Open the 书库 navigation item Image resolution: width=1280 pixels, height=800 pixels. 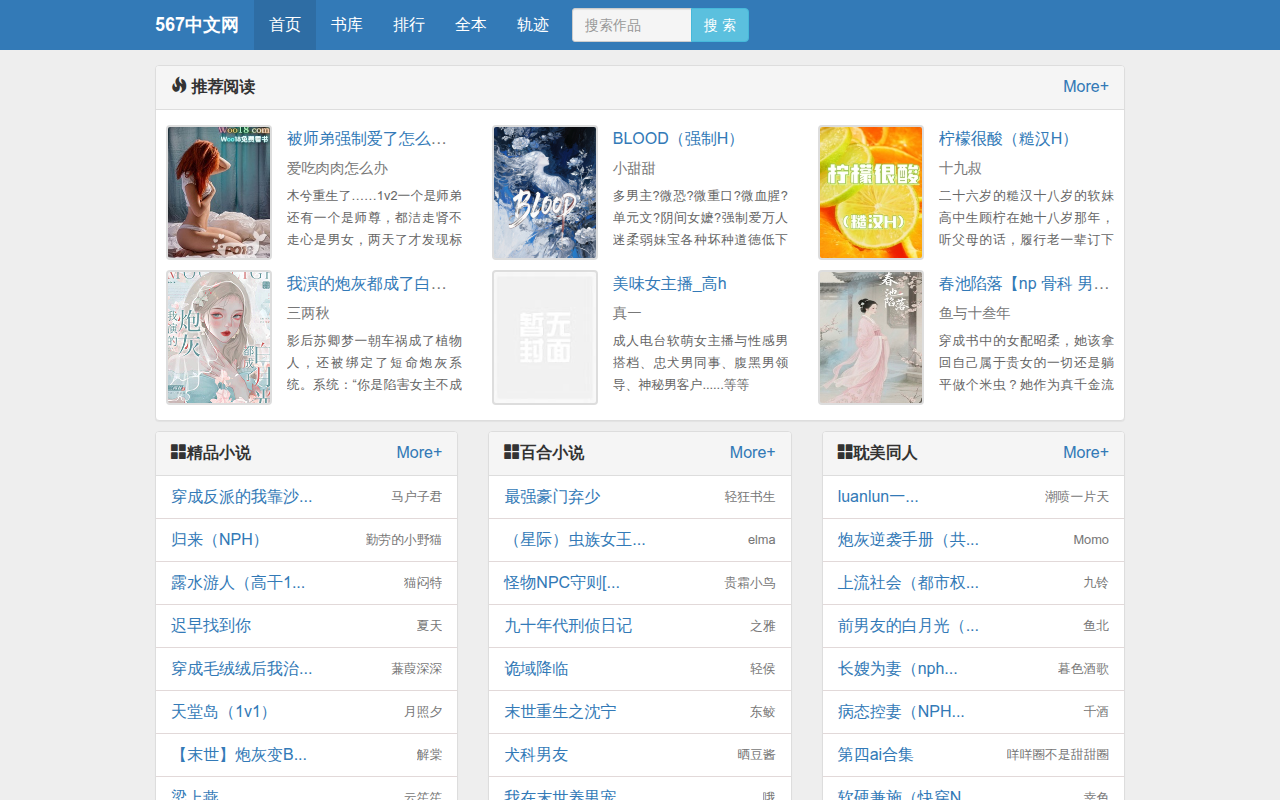tap(347, 25)
